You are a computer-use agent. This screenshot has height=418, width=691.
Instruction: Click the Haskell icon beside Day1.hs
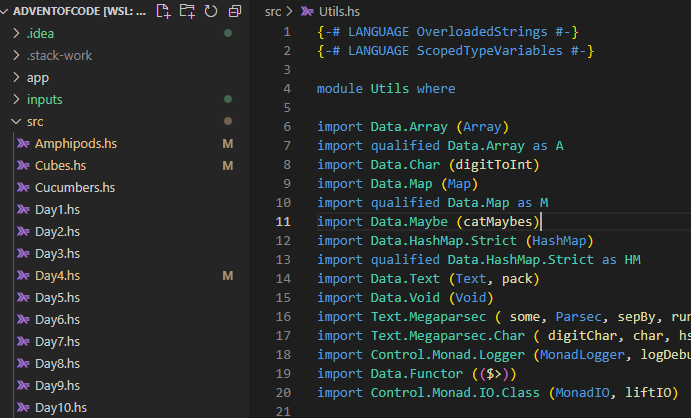23,209
